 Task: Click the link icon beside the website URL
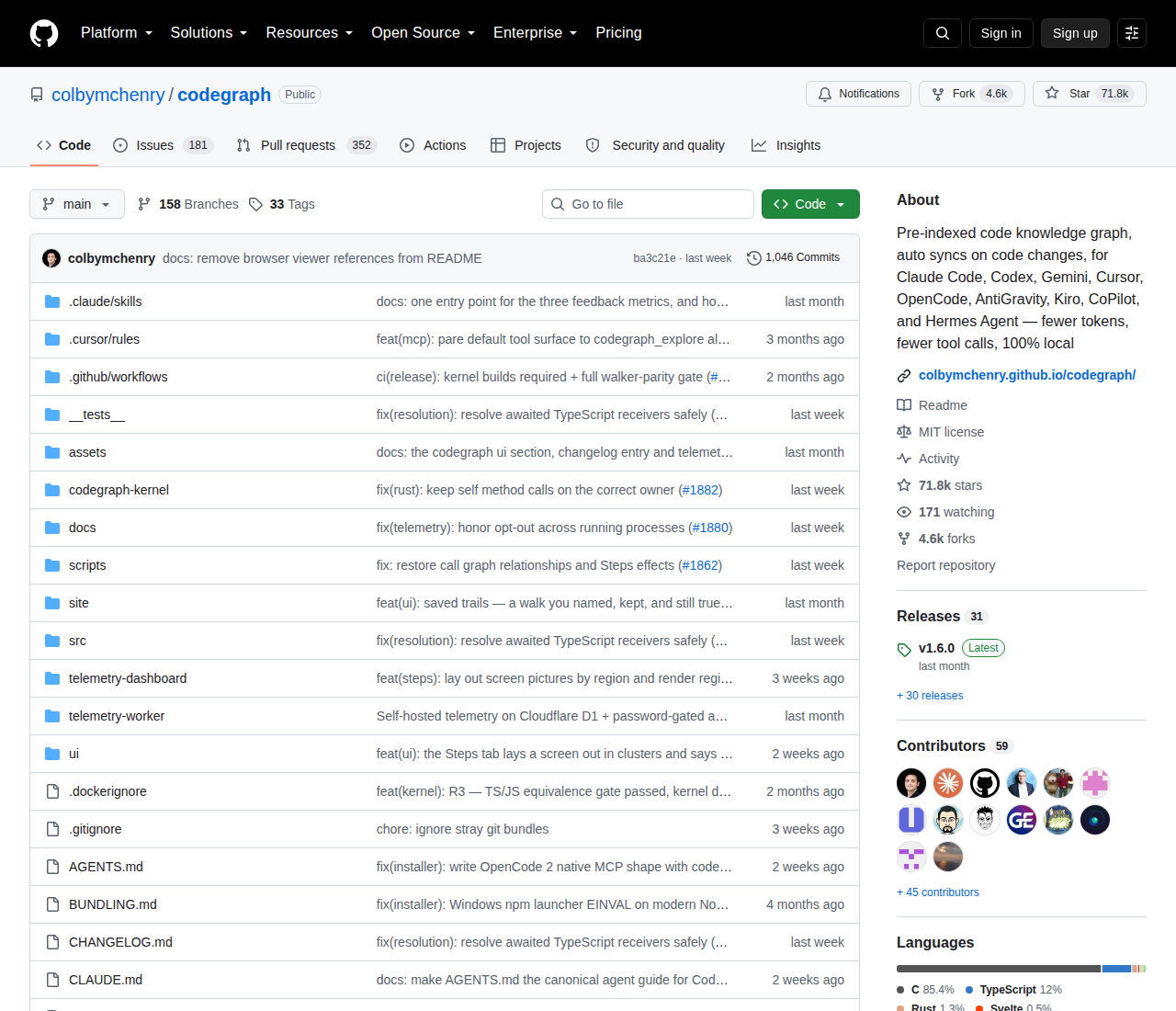(x=904, y=376)
